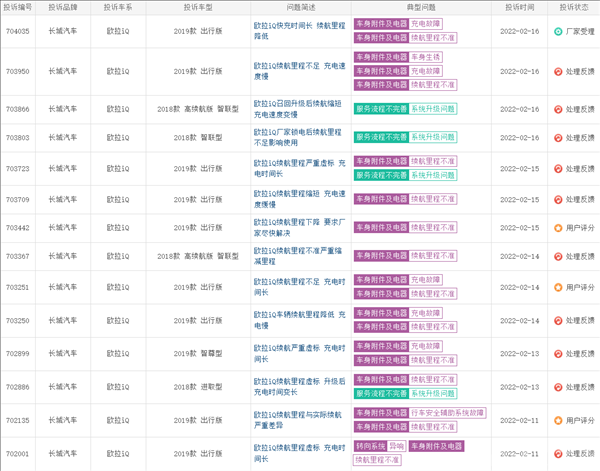
Task: Click the red status icon for complaint 703866
Action: coord(558,109)
